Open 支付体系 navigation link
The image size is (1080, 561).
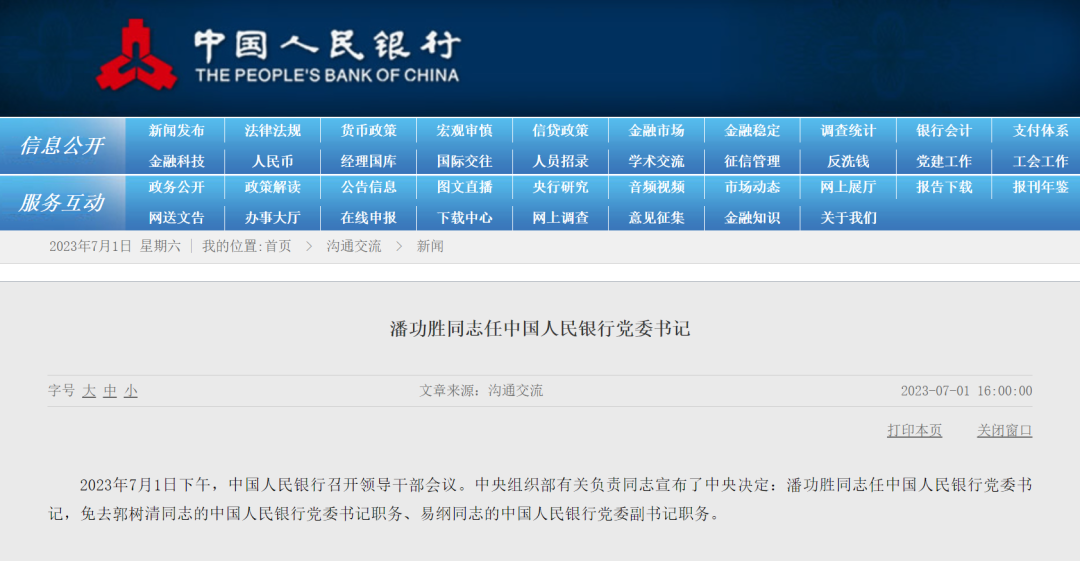[x=1040, y=131]
